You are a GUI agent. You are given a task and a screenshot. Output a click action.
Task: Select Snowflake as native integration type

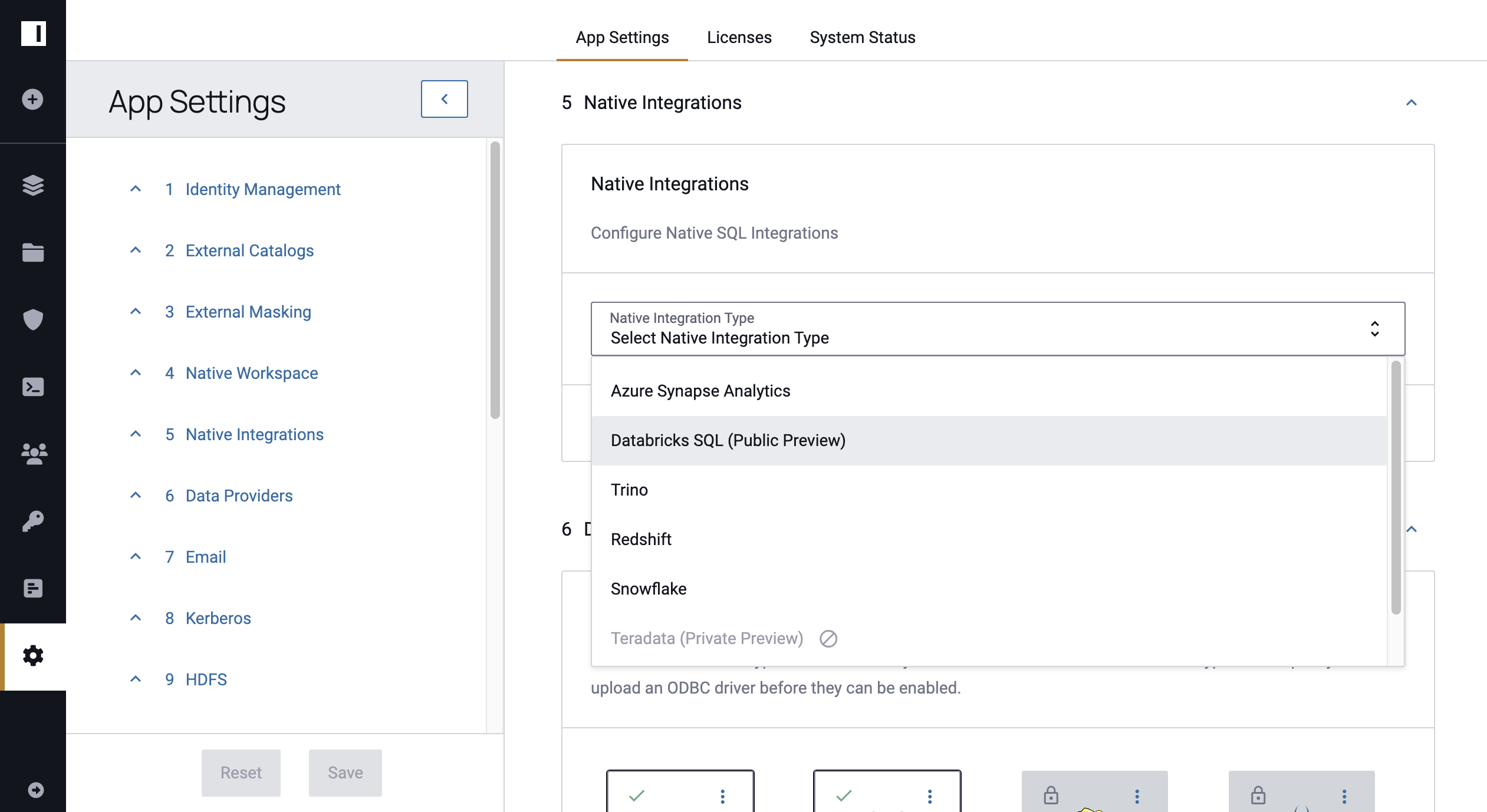(x=648, y=588)
